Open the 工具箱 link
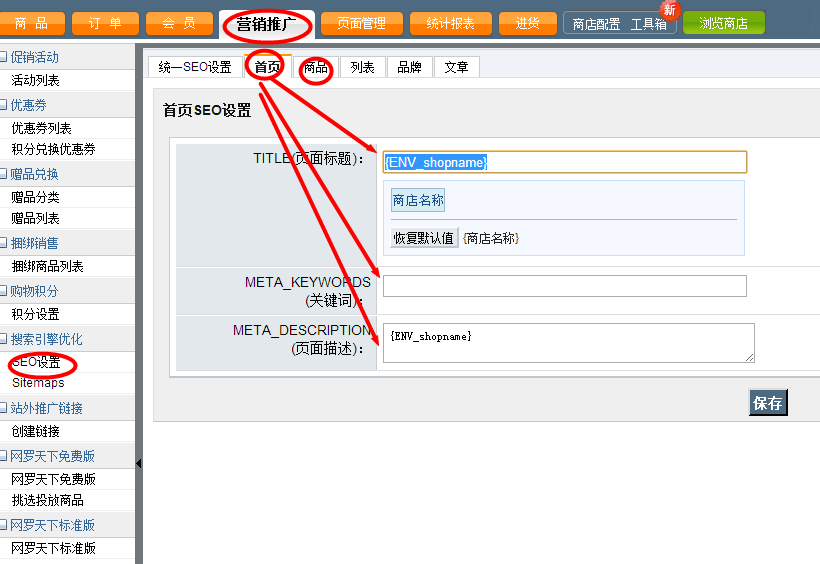Image resolution: width=820 pixels, height=564 pixels. click(x=648, y=24)
